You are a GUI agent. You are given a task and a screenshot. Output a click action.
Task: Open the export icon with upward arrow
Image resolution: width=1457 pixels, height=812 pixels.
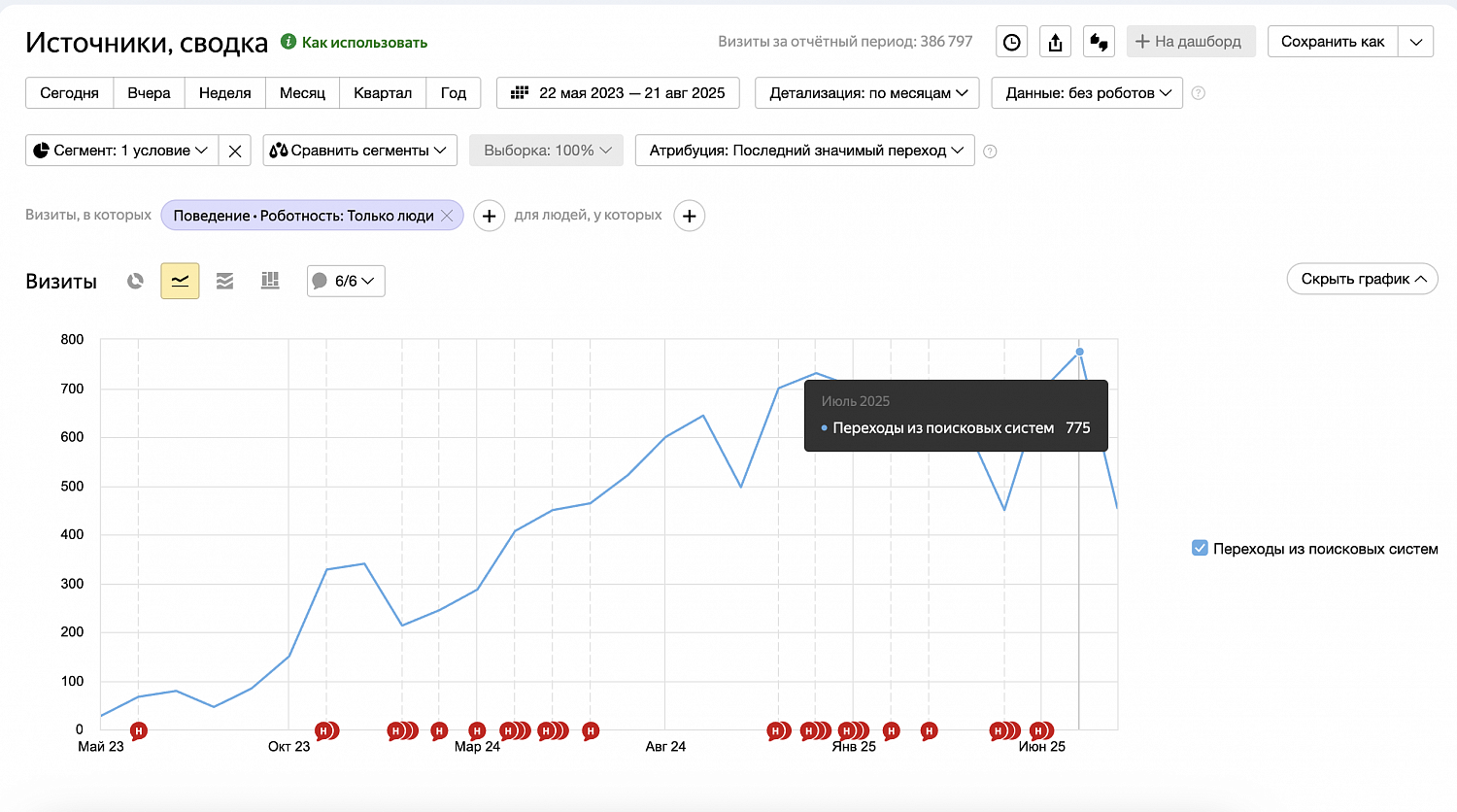pos(1056,42)
